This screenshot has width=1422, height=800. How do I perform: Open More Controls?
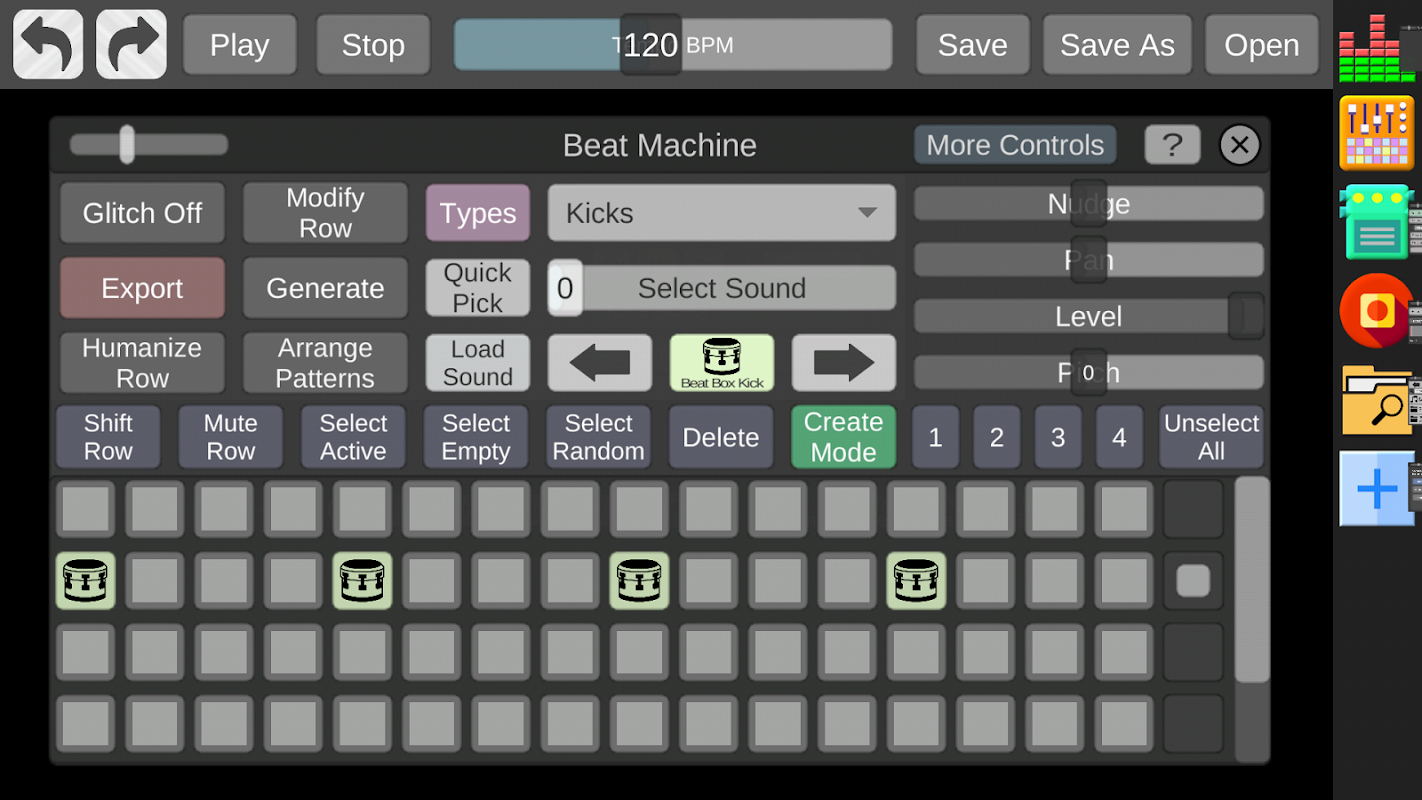pos(1015,145)
